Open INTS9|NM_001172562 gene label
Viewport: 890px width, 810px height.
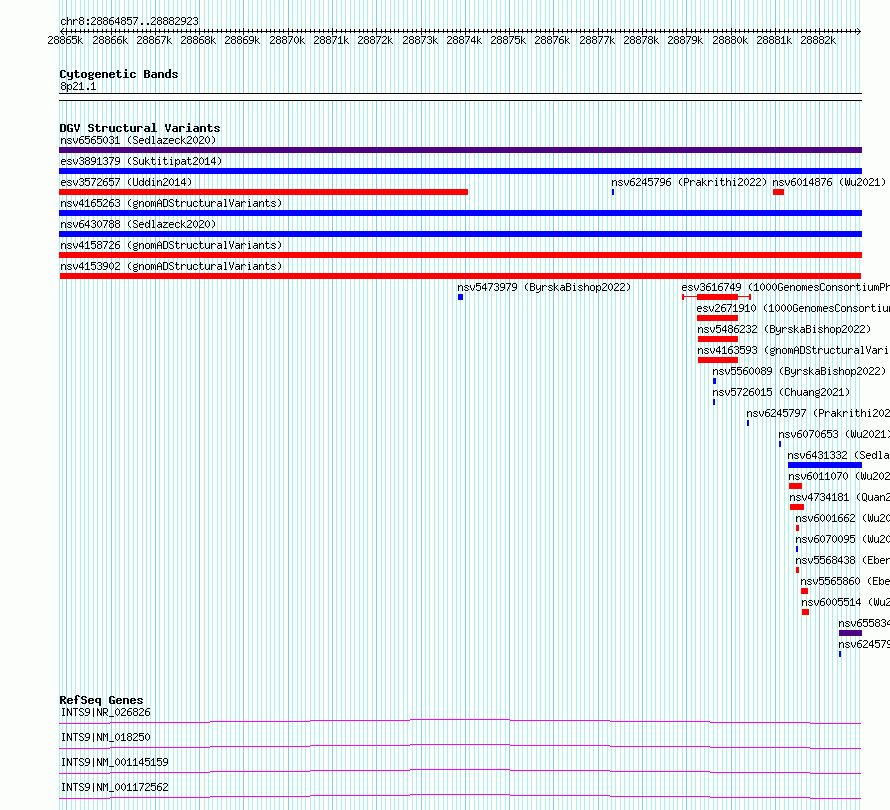[x=115, y=787]
